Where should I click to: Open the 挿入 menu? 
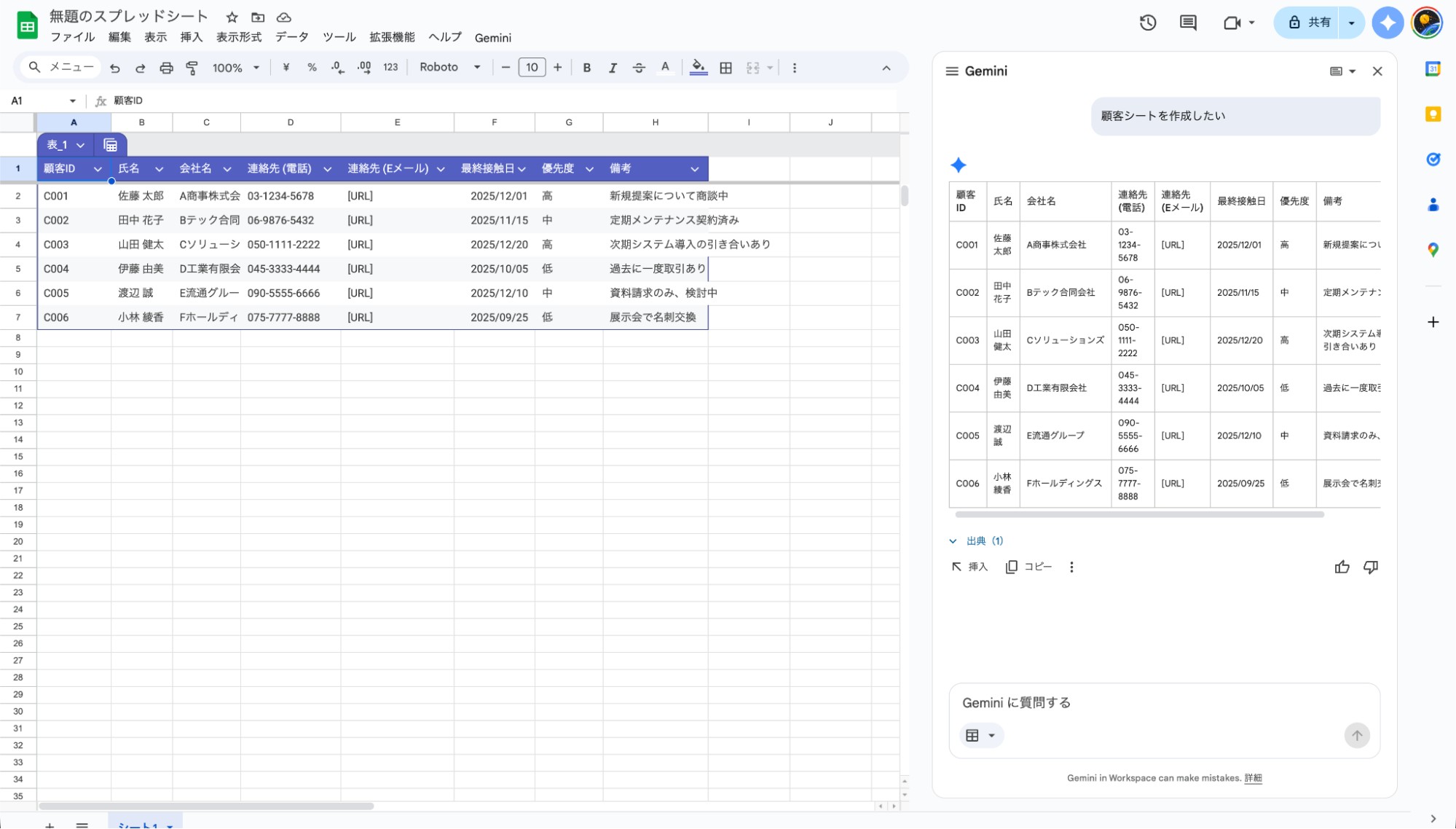pyautogui.click(x=191, y=37)
